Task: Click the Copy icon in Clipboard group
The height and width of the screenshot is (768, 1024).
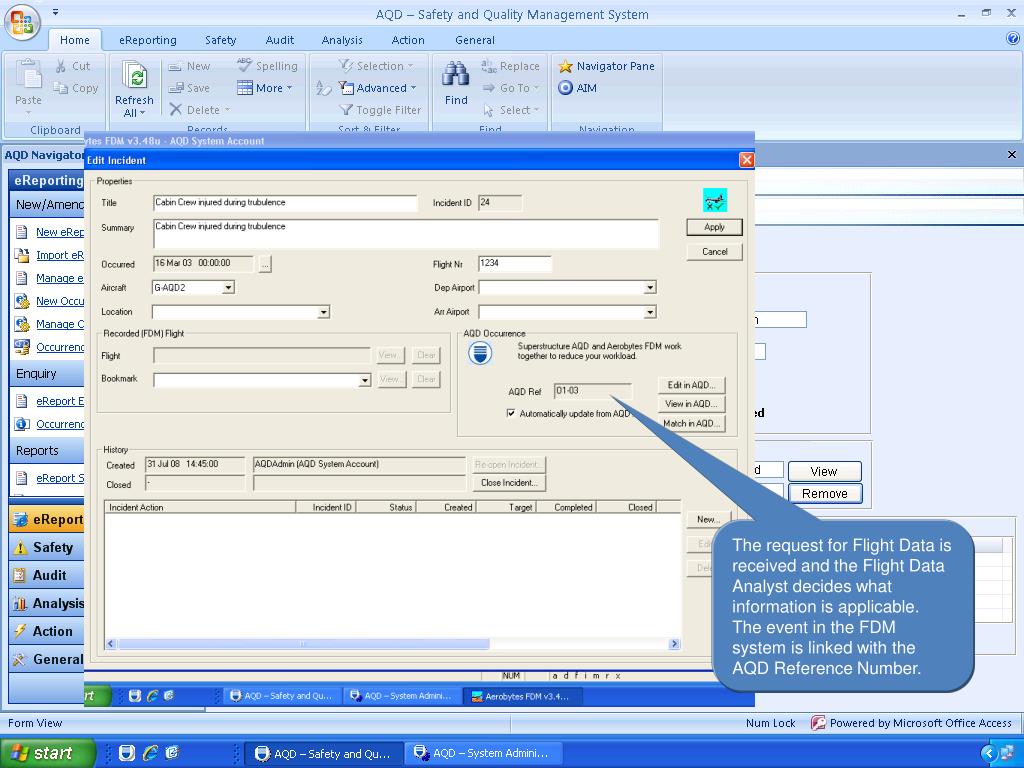Action: [x=61, y=88]
